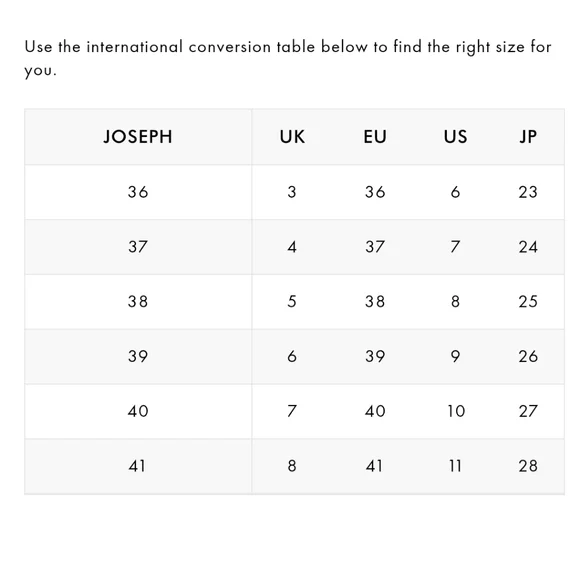Select the US column header
This screenshot has width=580, height=580.
click(x=455, y=136)
